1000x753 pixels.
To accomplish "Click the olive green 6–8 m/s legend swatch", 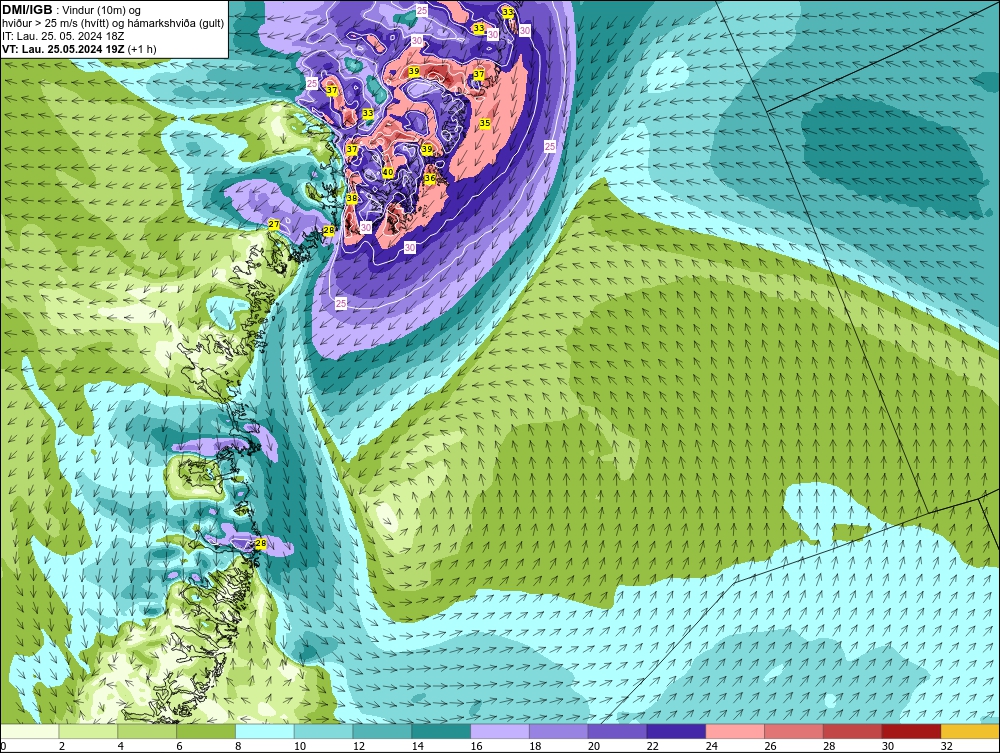I will click(x=206, y=731).
